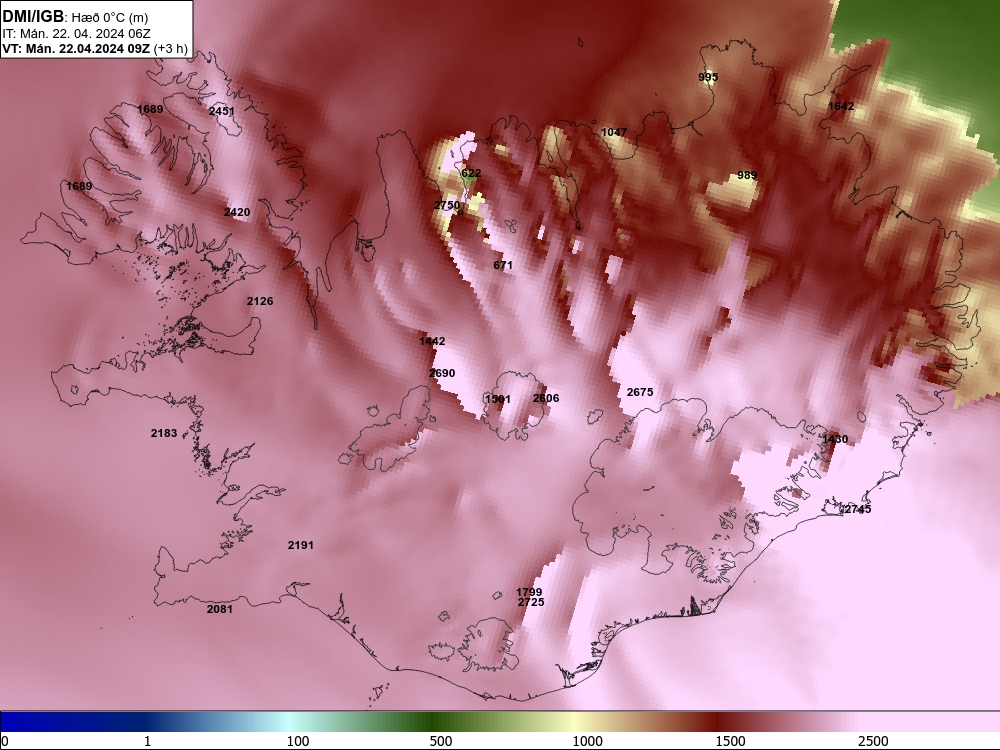Select the 1799 height label
1000x750 pixels.
(x=529, y=592)
